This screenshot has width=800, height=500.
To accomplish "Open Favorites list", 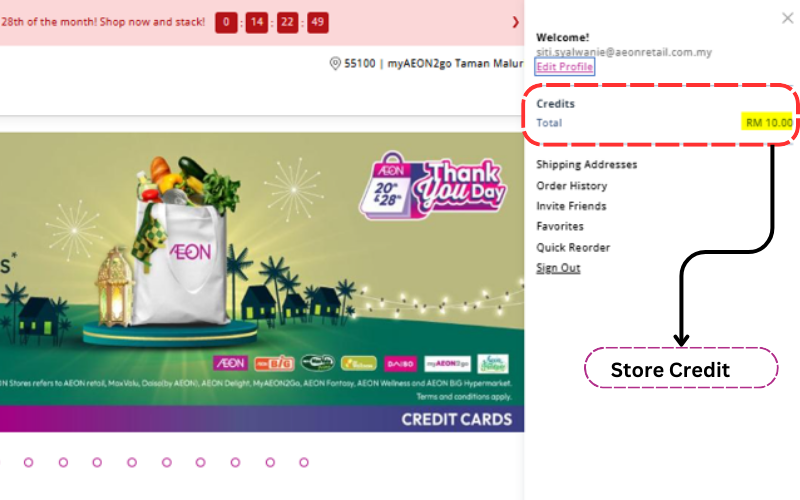I will (560, 226).
